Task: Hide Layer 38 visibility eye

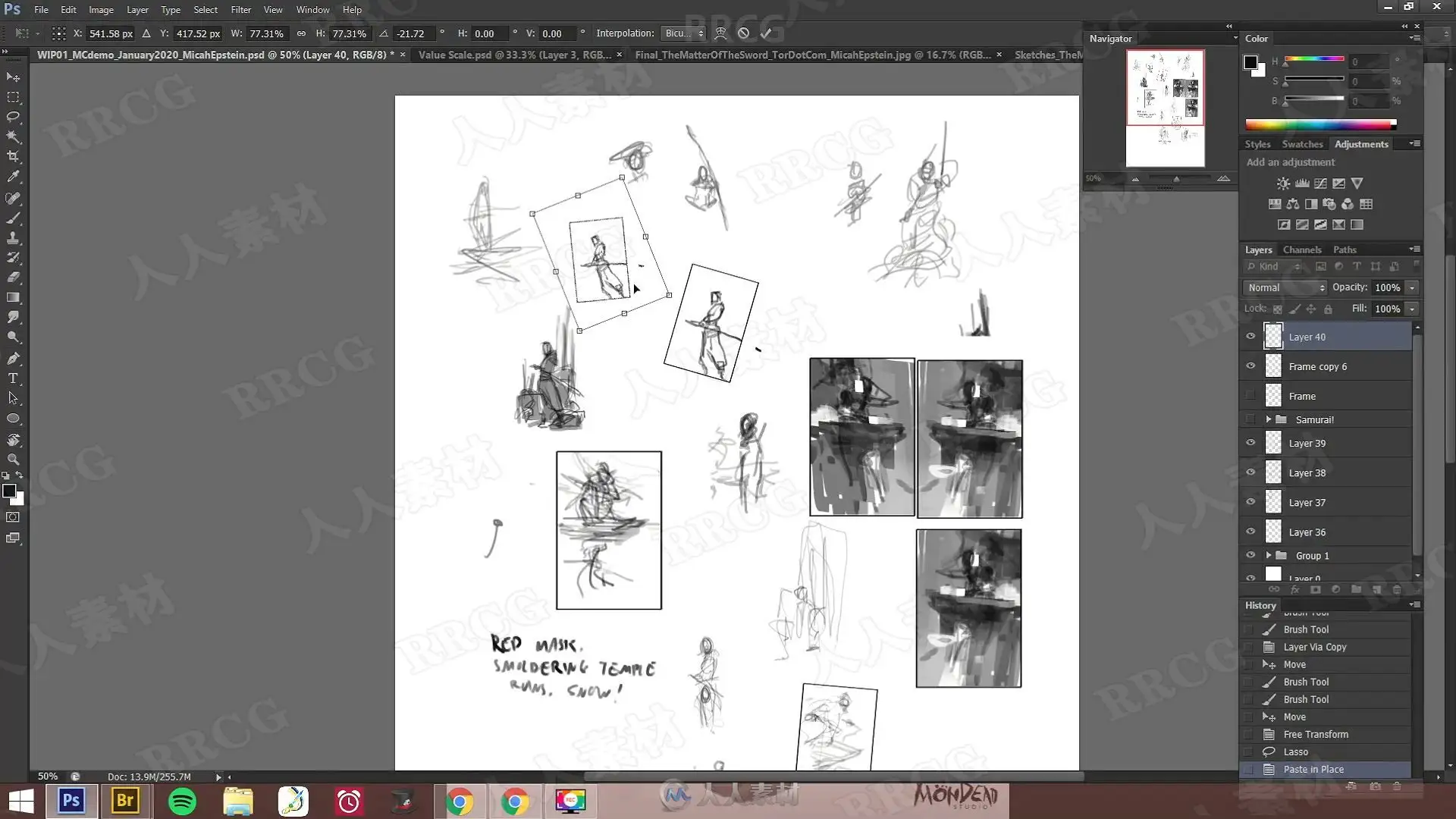Action: tap(1250, 472)
